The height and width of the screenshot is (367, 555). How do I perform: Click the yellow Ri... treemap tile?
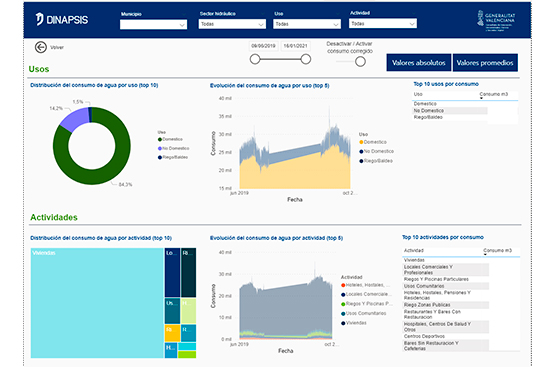click(x=172, y=333)
